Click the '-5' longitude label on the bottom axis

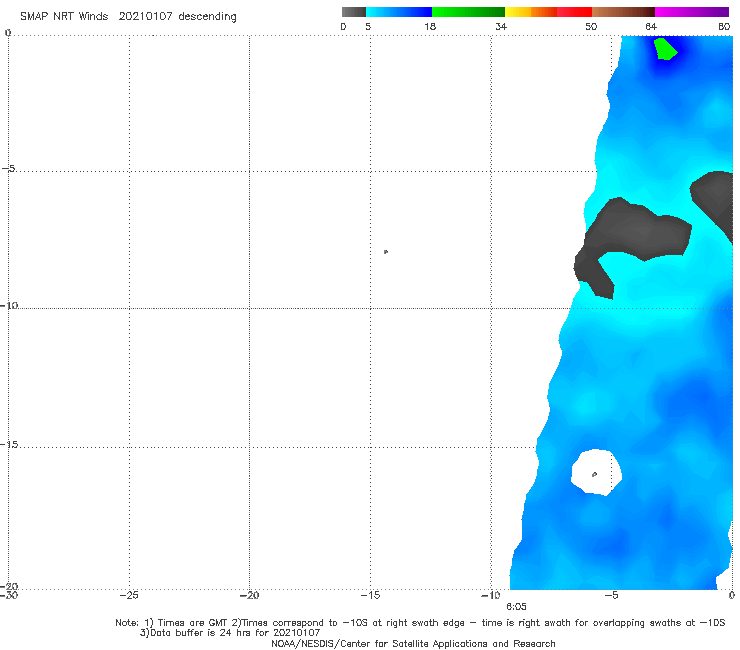611,595
